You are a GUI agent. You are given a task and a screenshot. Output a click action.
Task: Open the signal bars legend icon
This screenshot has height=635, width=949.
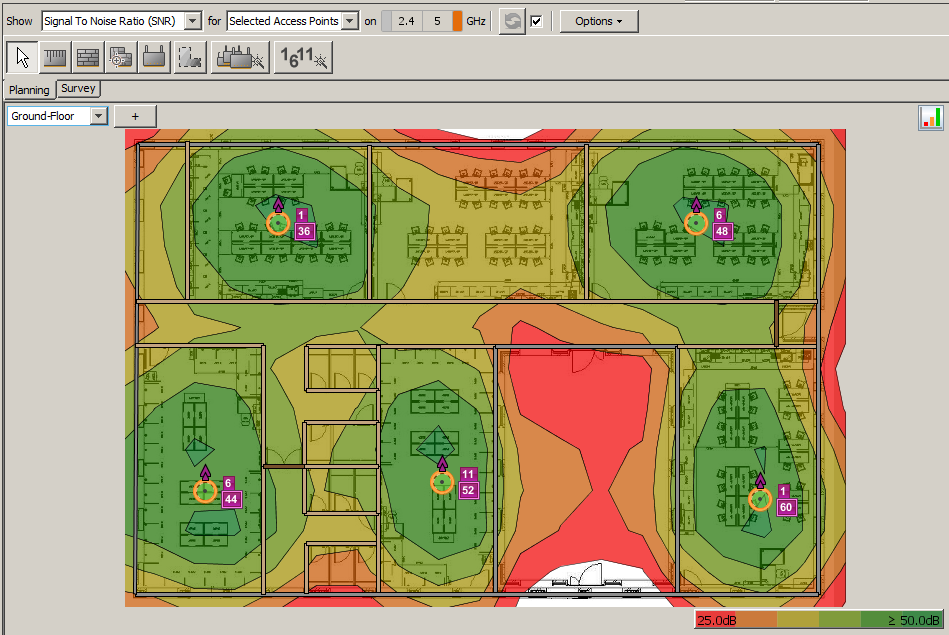931,117
